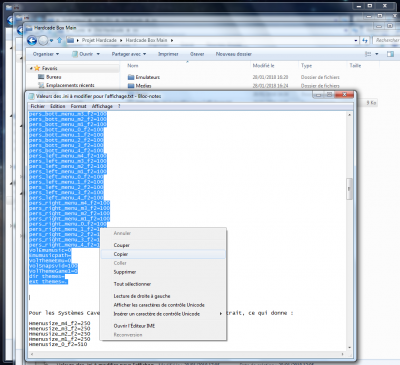
Task: Click Imprimer in the Explorer toolbar
Action: click(x=168, y=54)
